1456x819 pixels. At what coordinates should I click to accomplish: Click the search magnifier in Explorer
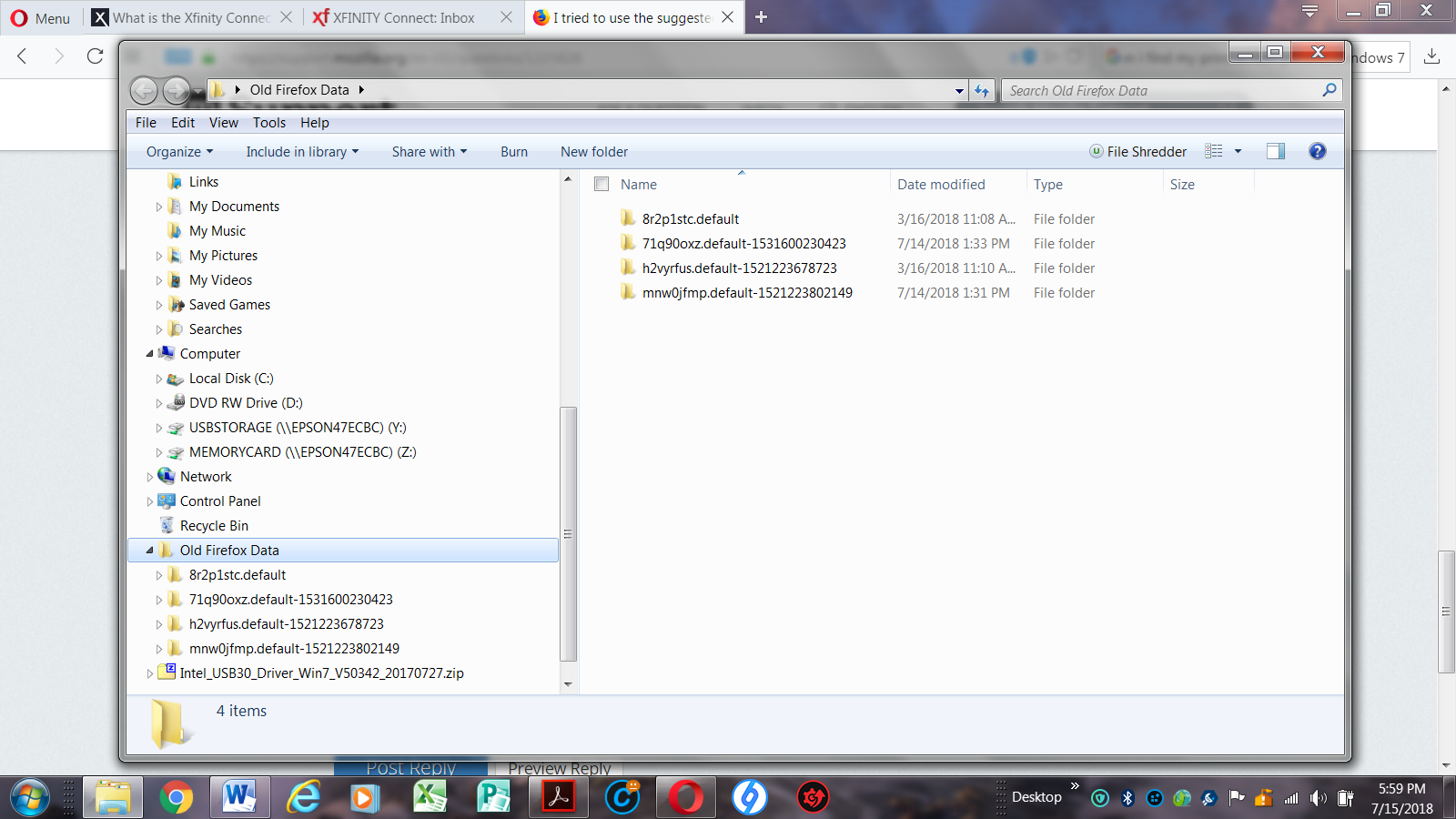[1330, 90]
